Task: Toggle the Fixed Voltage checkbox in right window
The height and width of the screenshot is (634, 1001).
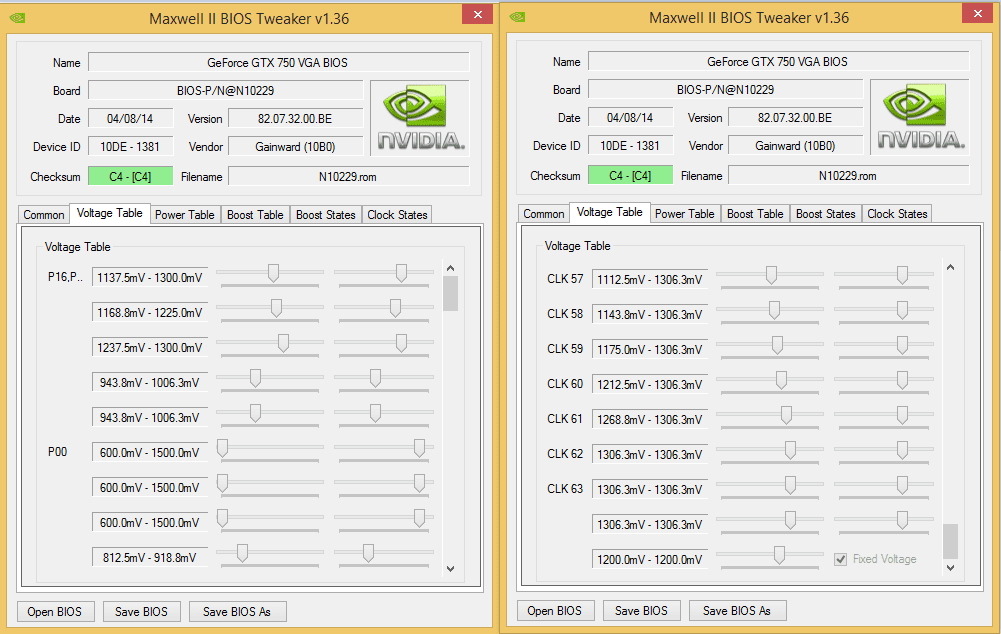Action: click(841, 559)
